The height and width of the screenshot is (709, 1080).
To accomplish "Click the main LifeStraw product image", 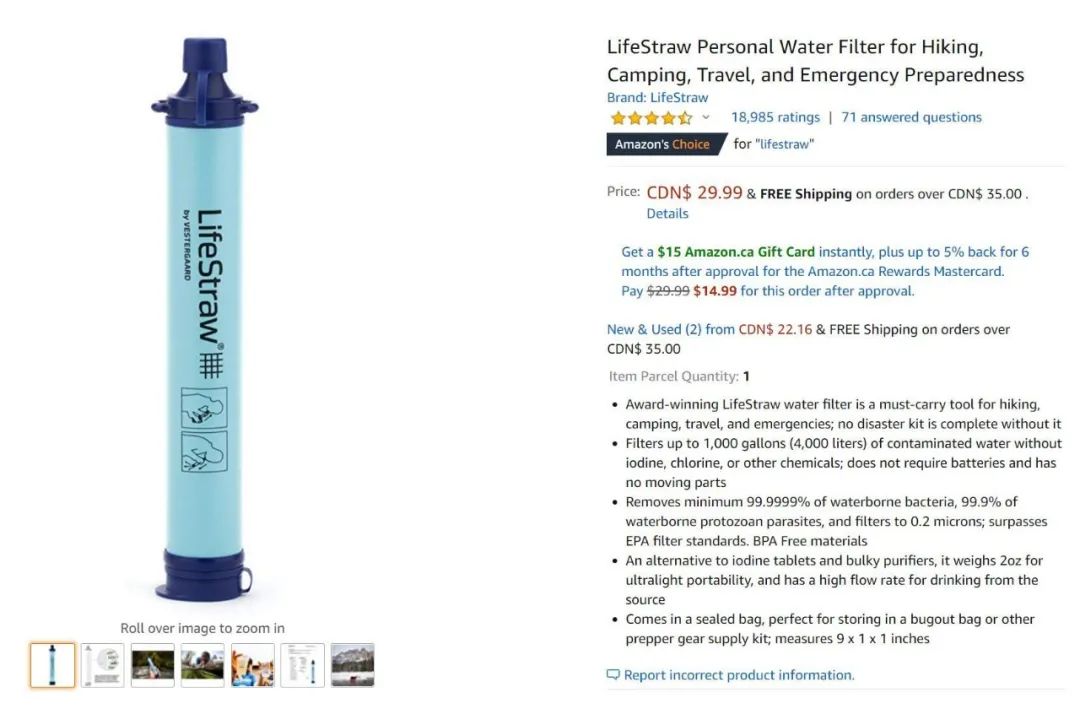I will click(x=205, y=319).
